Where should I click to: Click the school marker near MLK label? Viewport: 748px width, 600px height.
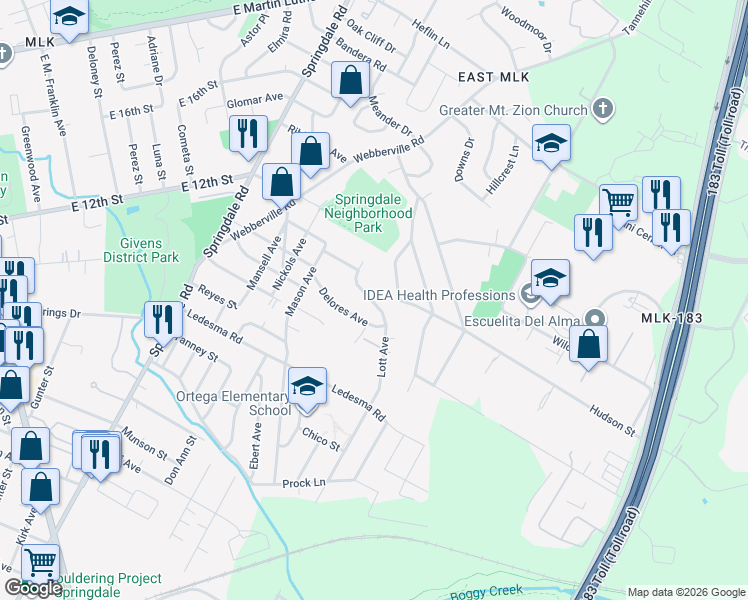pyautogui.click(x=69, y=18)
